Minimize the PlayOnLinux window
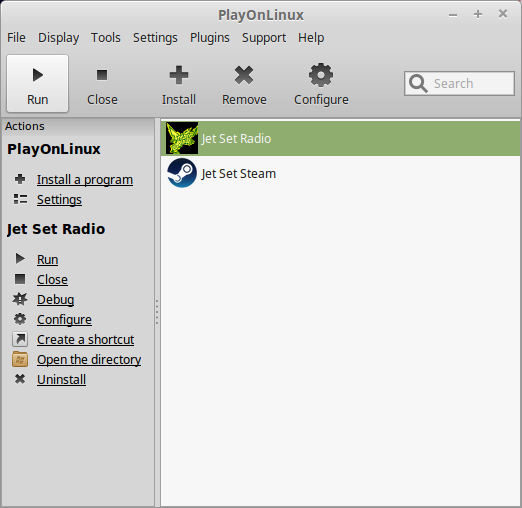 point(453,15)
